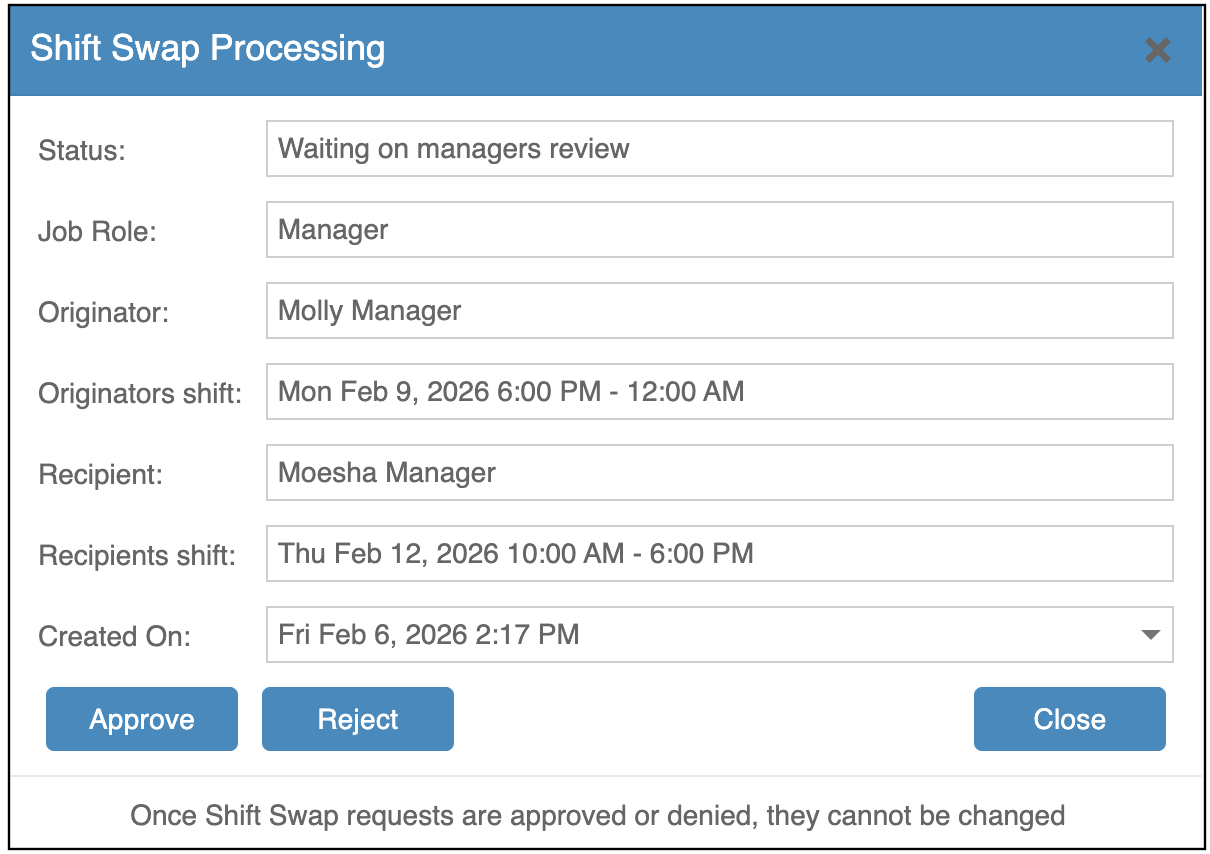Click the Status field showing Waiting on managers review
This screenshot has height=854, width=1210.
(719, 149)
